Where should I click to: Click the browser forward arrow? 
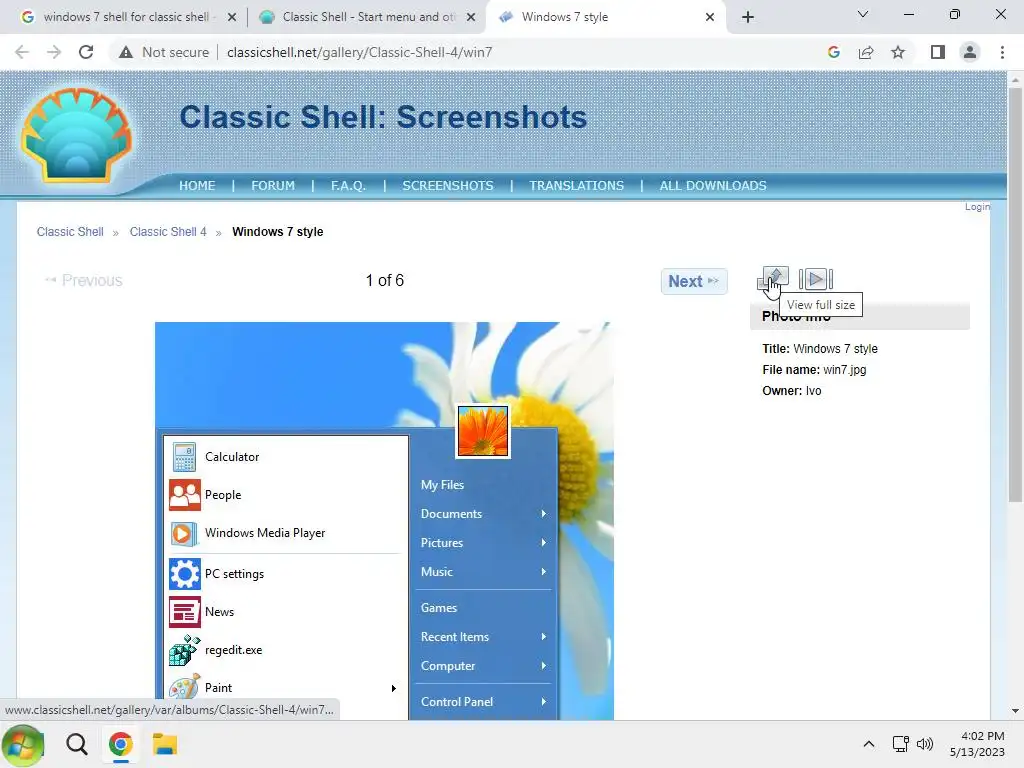coord(54,52)
